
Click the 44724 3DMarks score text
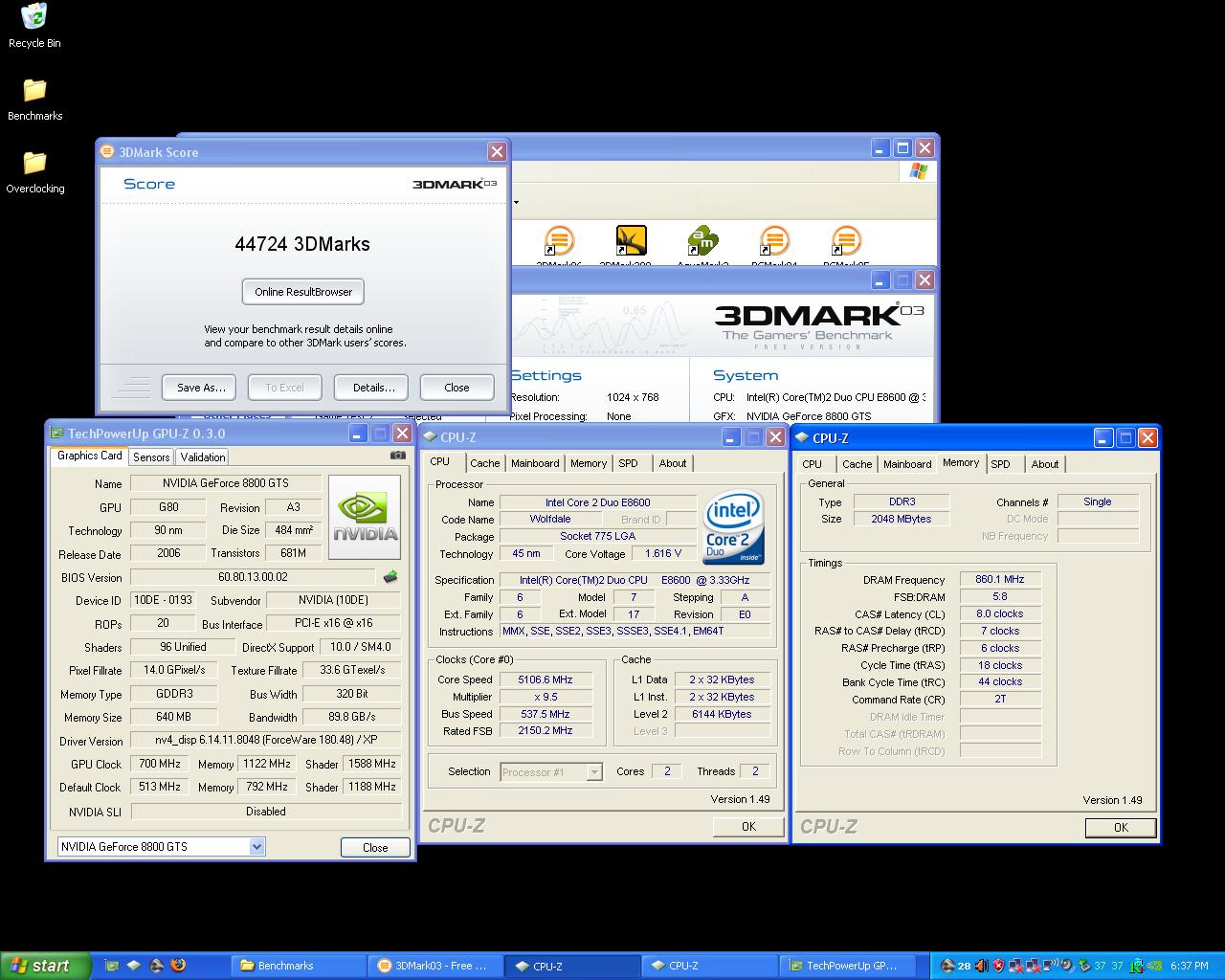click(x=302, y=244)
